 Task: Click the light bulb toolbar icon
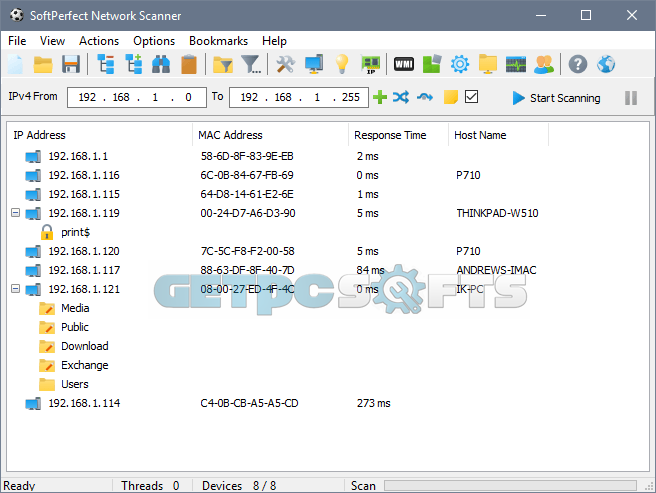click(x=342, y=64)
